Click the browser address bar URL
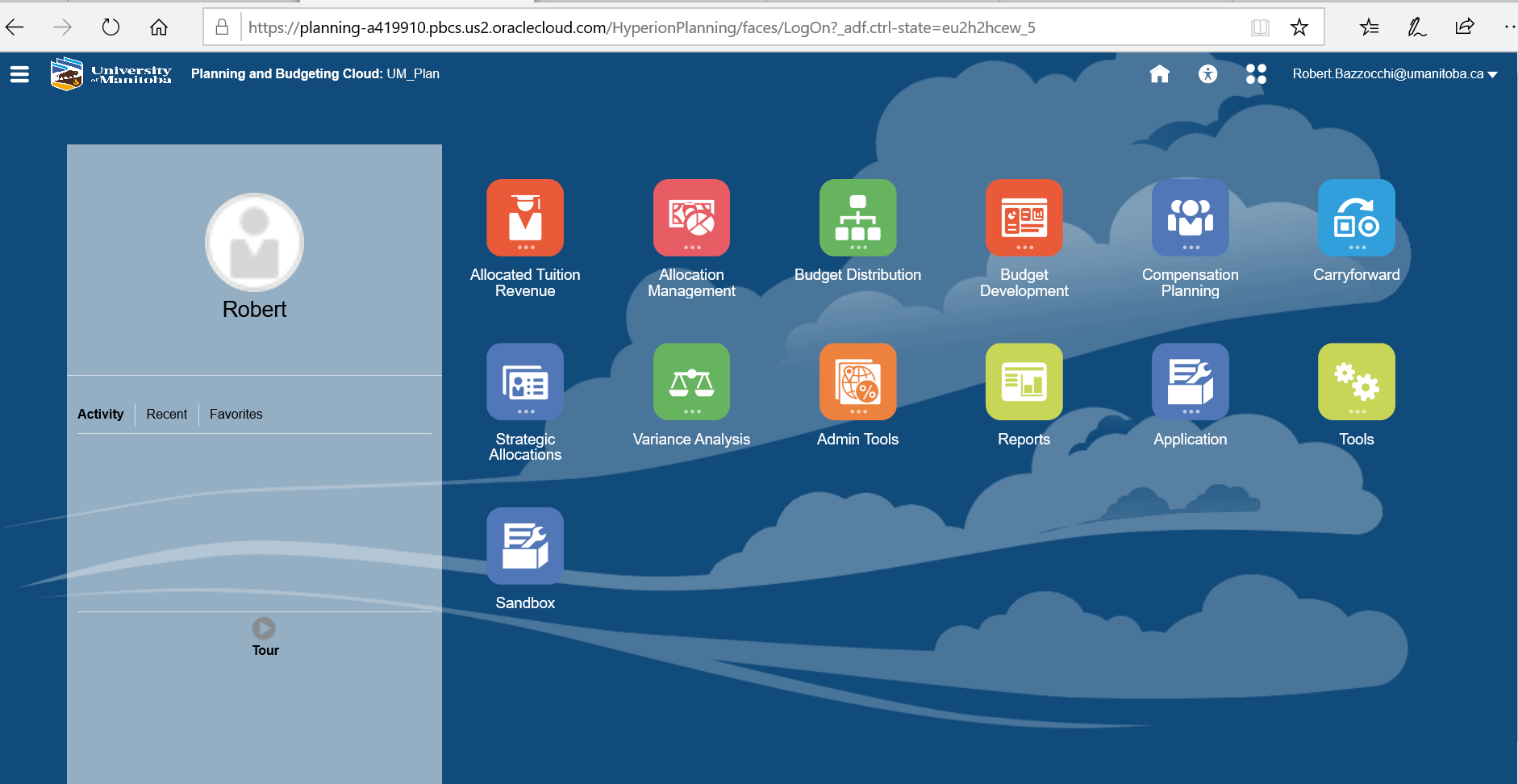Viewport: 1518px width, 784px height. pyautogui.click(x=641, y=27)
